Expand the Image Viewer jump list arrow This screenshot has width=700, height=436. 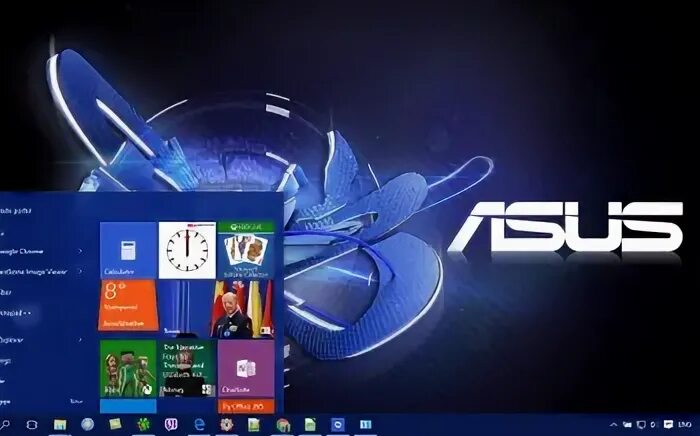point(80,271)
